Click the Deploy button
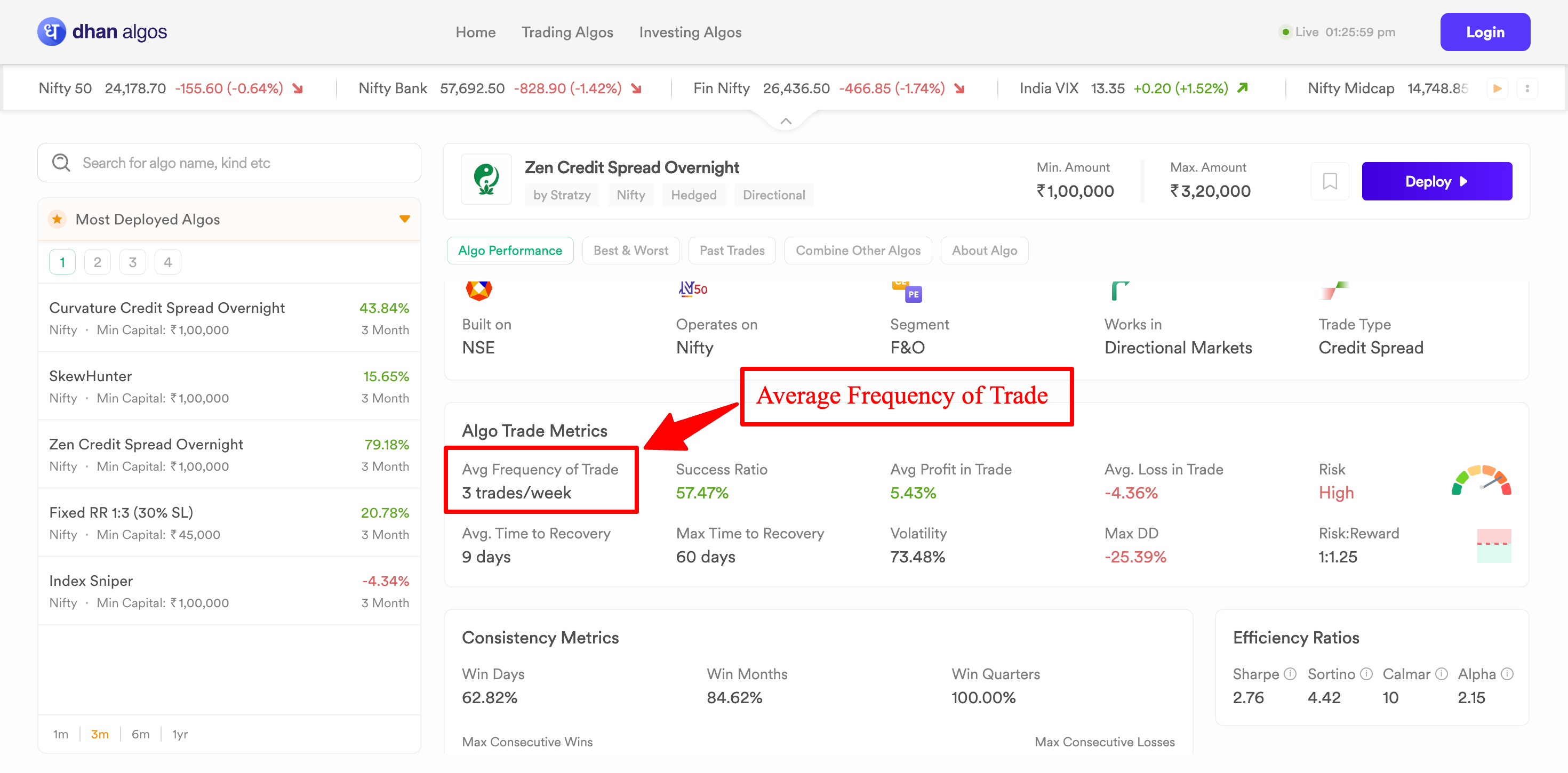1568x773 pixels. pos(1436,181)
